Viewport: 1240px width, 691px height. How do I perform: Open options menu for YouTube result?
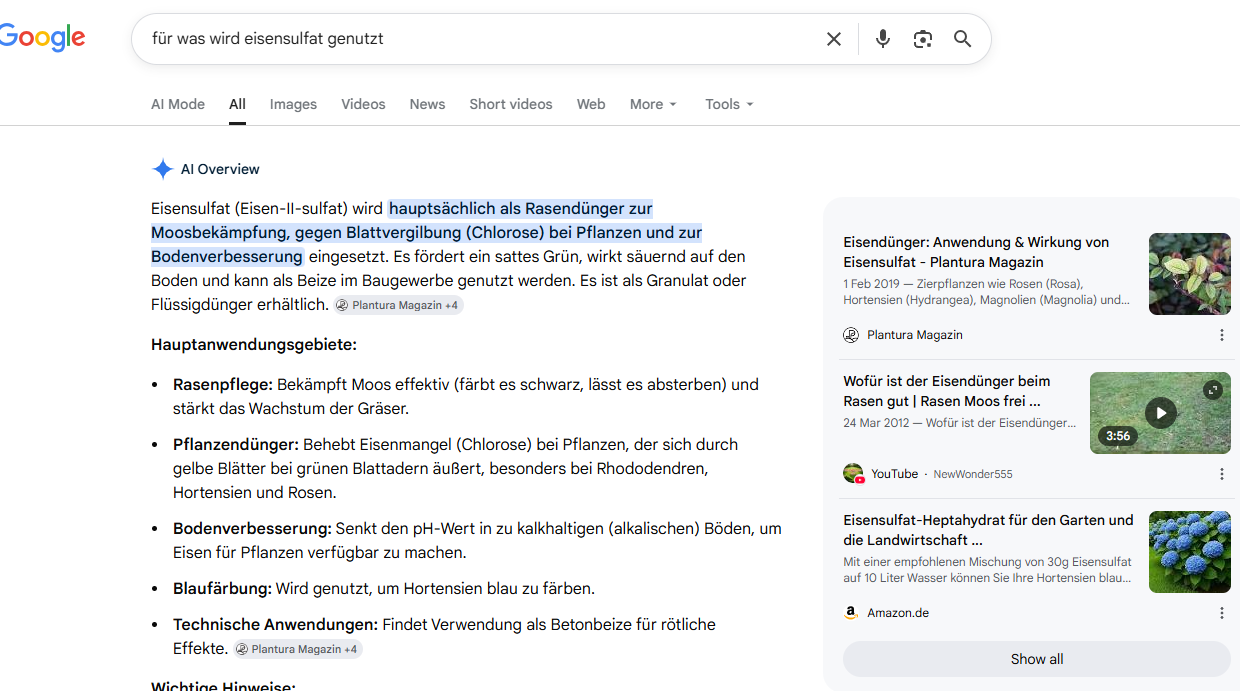[x=1222, y=474]
